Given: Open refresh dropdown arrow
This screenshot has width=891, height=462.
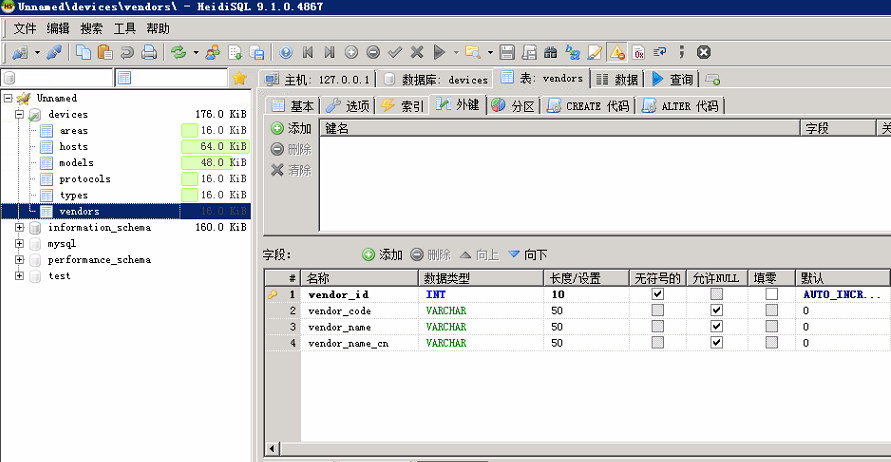Looking at the screenshot, I should click(196, 53).
